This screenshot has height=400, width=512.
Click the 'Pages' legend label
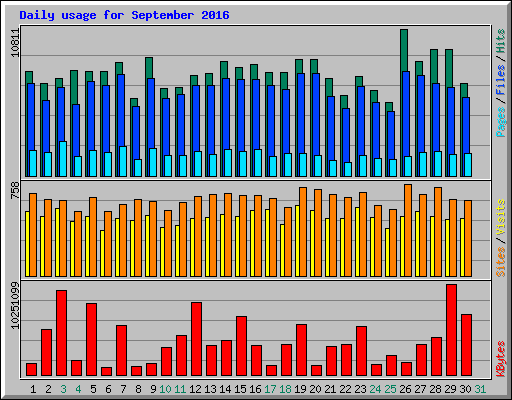(x=501, y=122)
